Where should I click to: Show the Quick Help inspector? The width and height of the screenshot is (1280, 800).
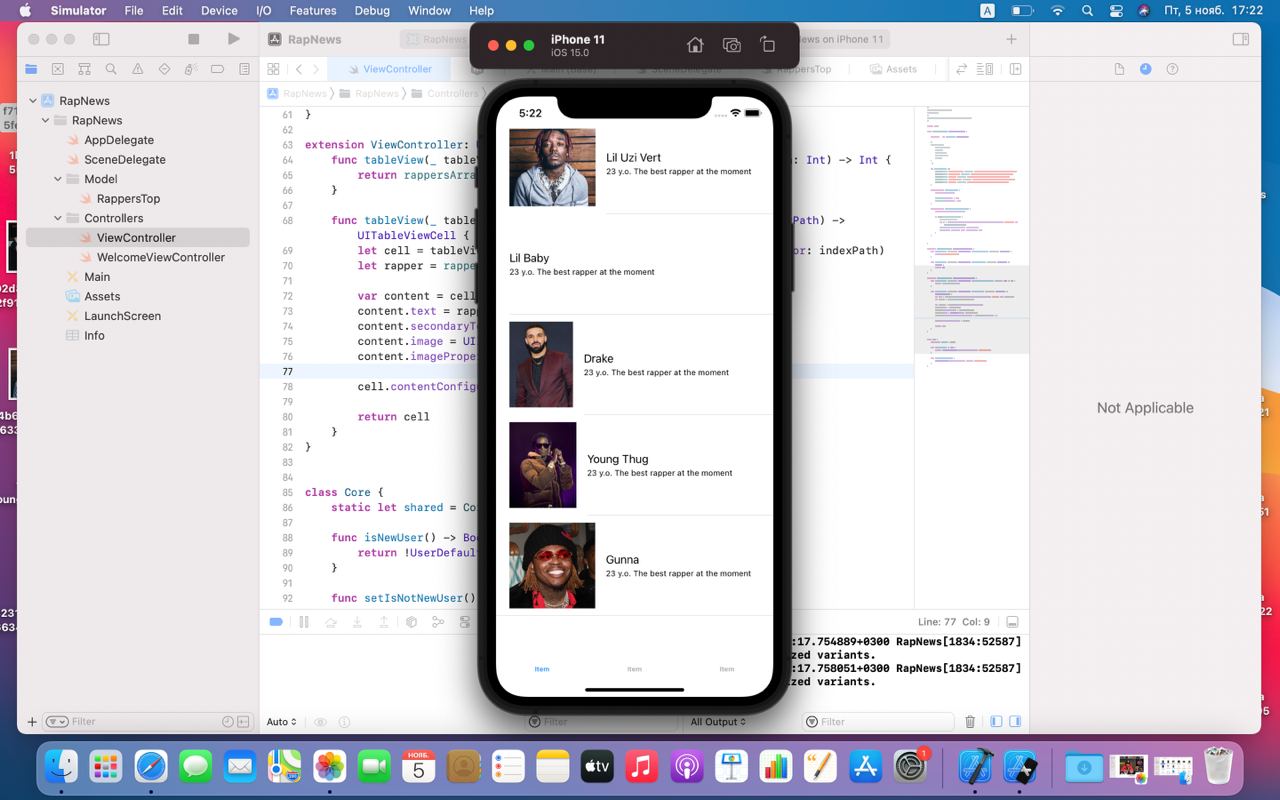click(x=1172, y=69)
